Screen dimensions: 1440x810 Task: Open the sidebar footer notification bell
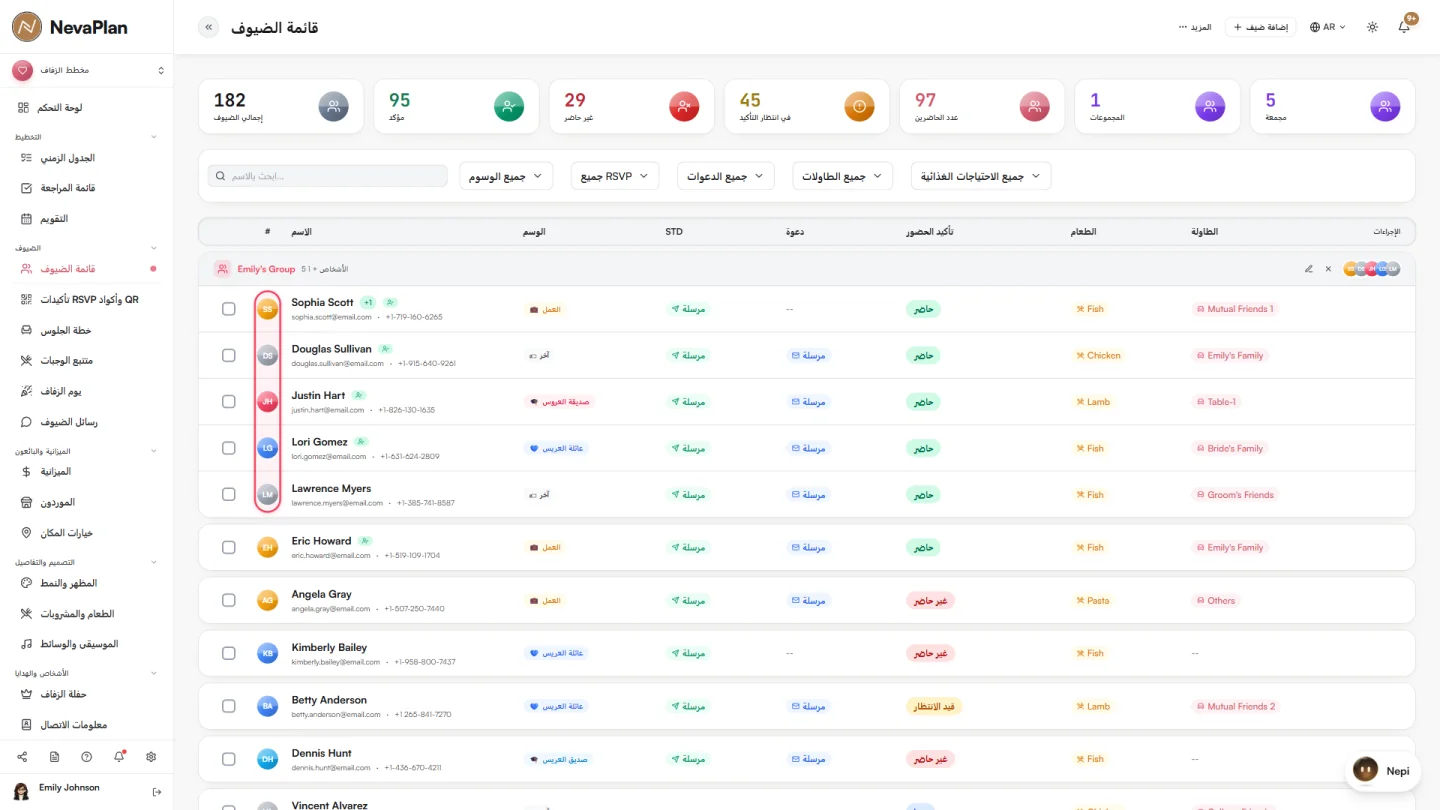pos(119,757)
